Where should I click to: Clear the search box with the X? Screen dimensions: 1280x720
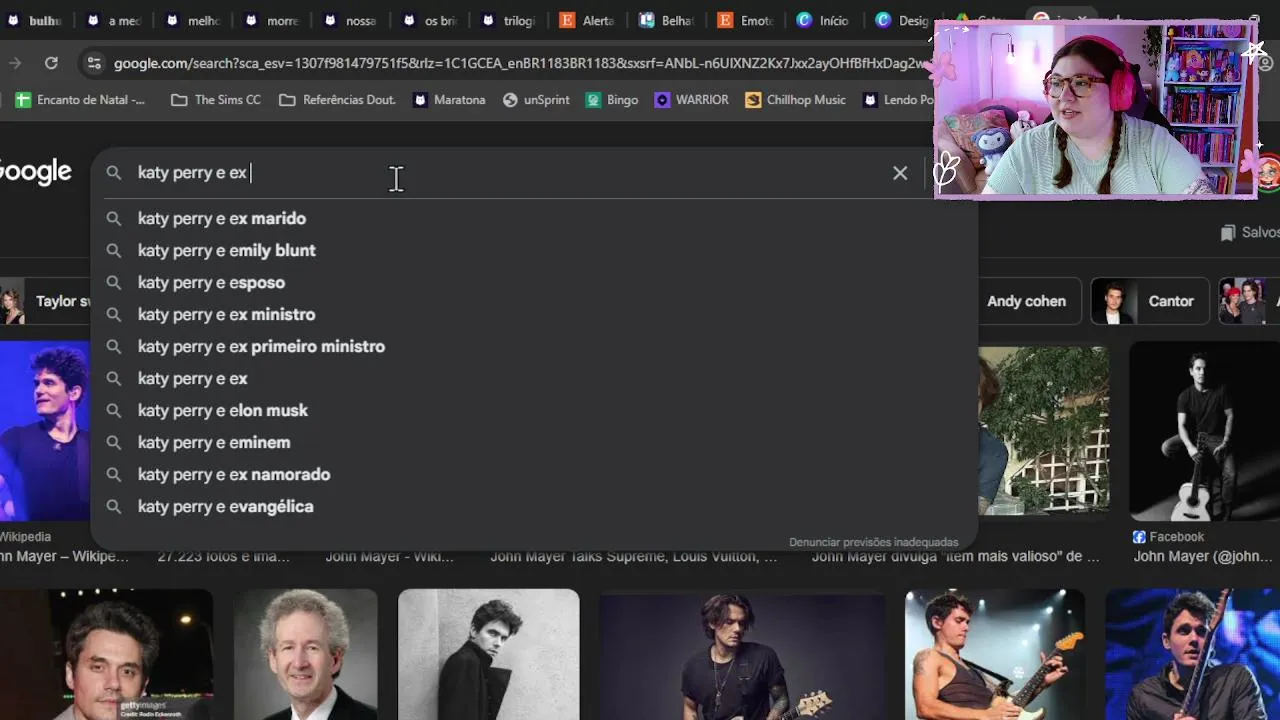900,173
